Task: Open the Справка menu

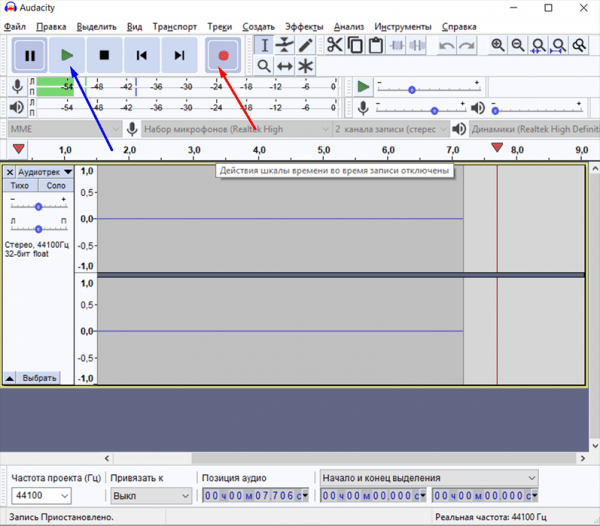Action: coord(459,27)
